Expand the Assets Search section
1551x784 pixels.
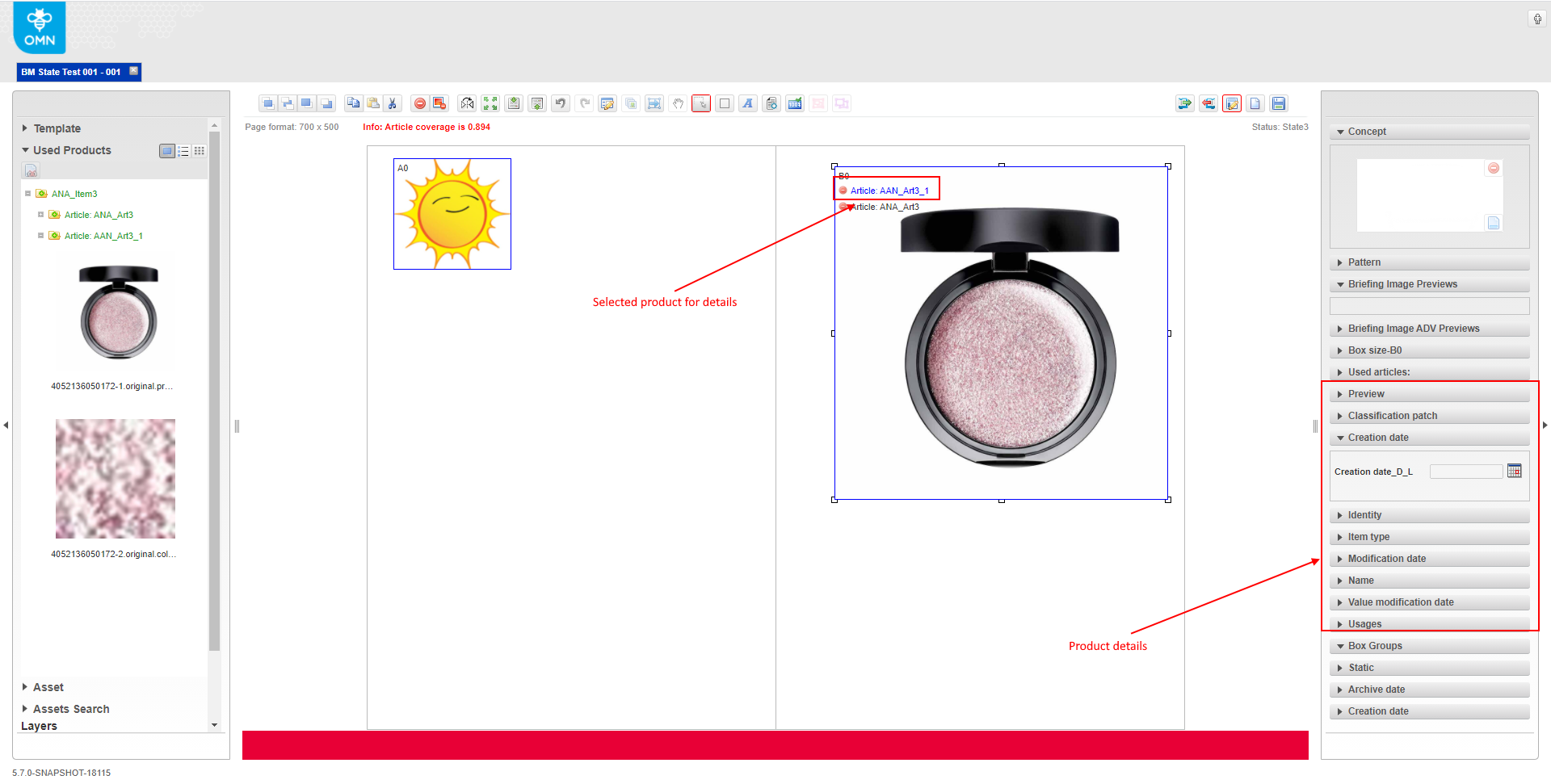pos(71,708)
